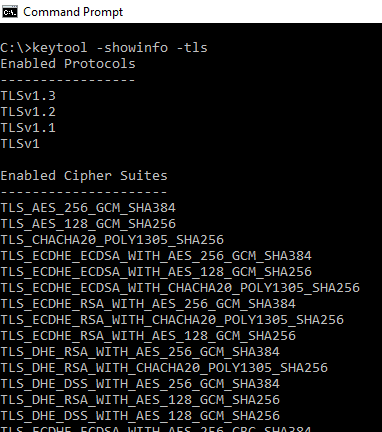Select the TLSv1.1 protocol line

click(x=28, y=128)
